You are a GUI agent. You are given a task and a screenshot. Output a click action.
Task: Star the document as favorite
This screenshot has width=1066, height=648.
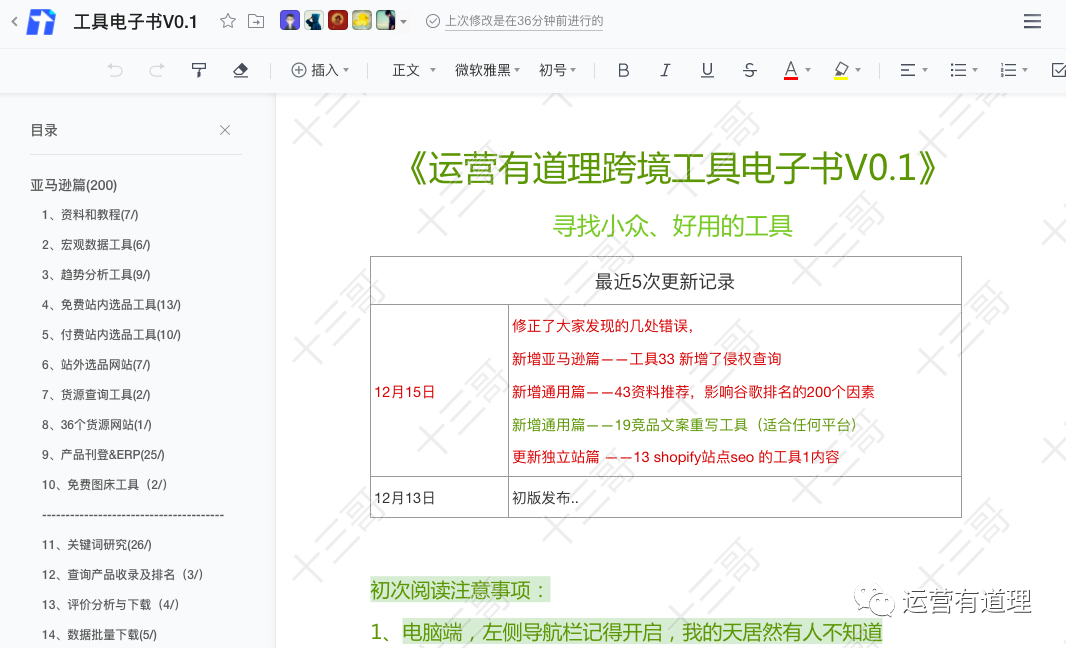pos(228,21)
